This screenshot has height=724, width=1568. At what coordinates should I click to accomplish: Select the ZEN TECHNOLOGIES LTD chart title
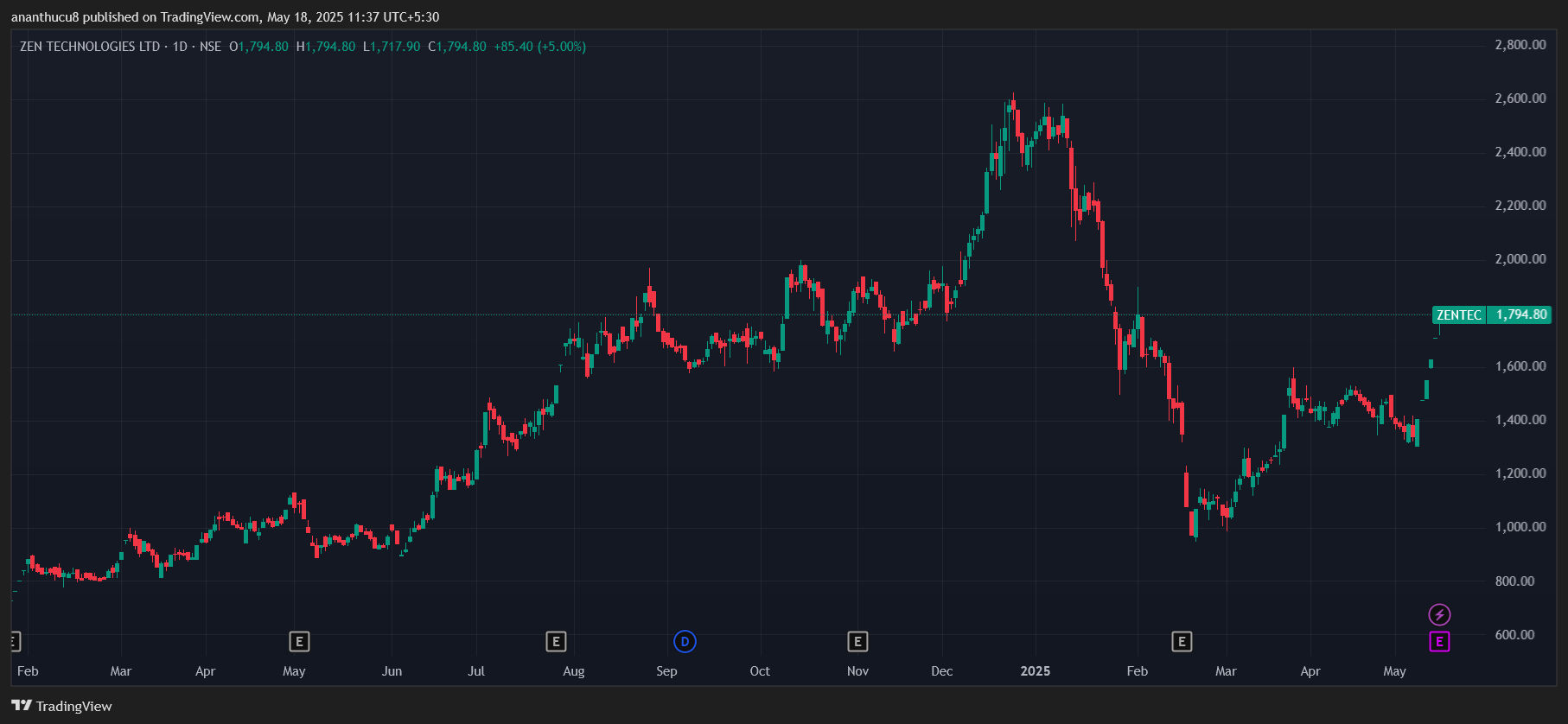90,47
